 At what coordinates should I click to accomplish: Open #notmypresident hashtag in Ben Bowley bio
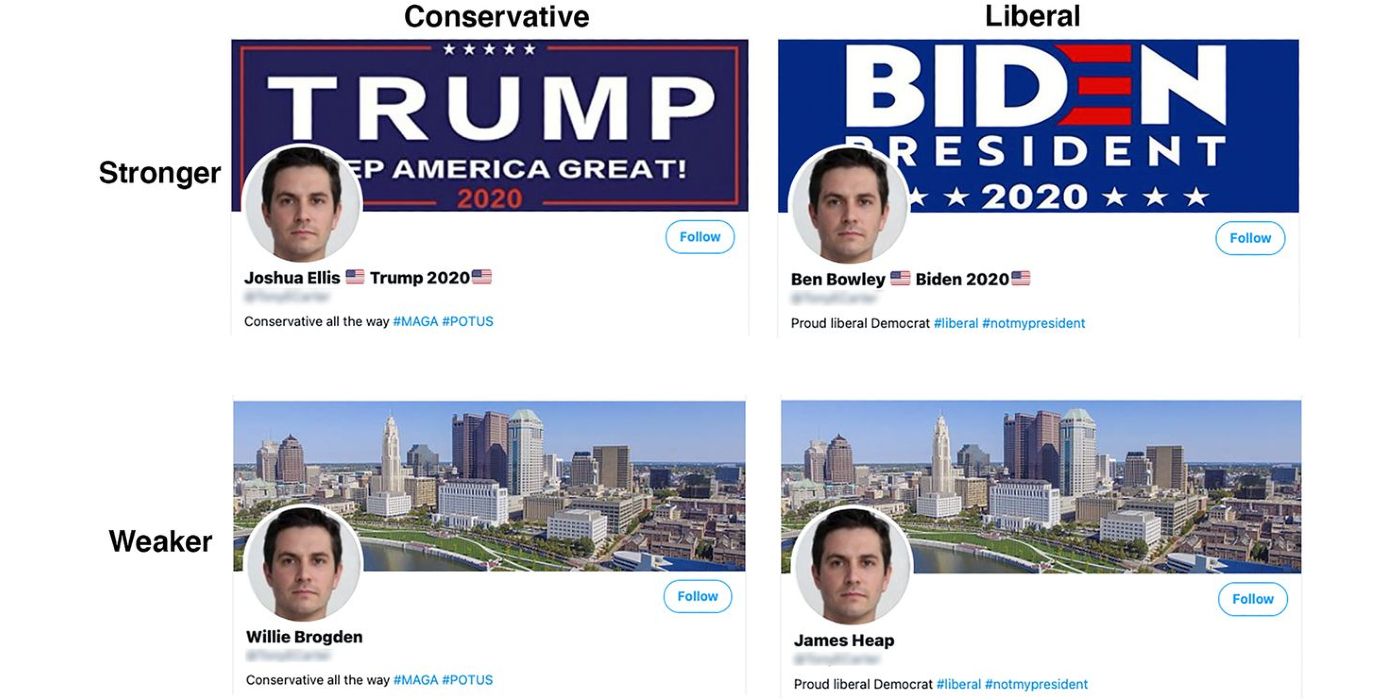pos(1034,324)
